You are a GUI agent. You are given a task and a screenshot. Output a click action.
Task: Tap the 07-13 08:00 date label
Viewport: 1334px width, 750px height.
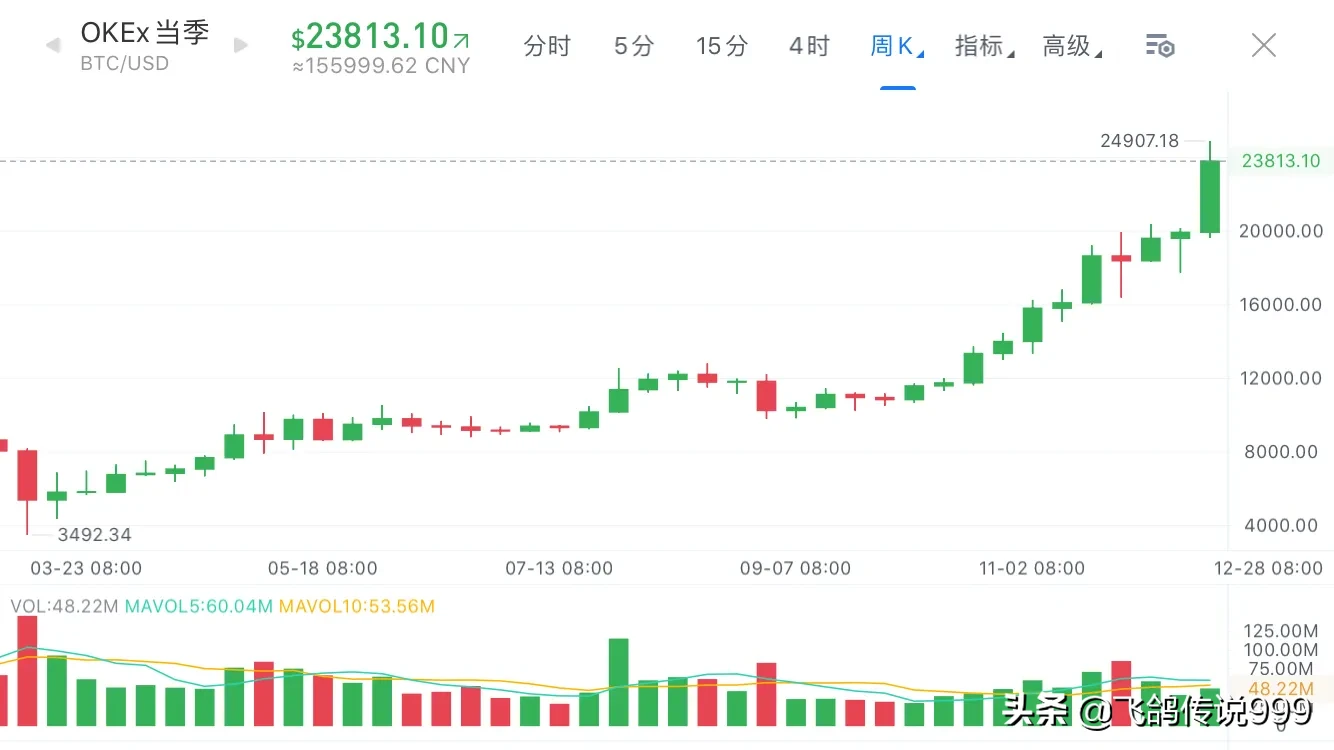click(559, 568)
